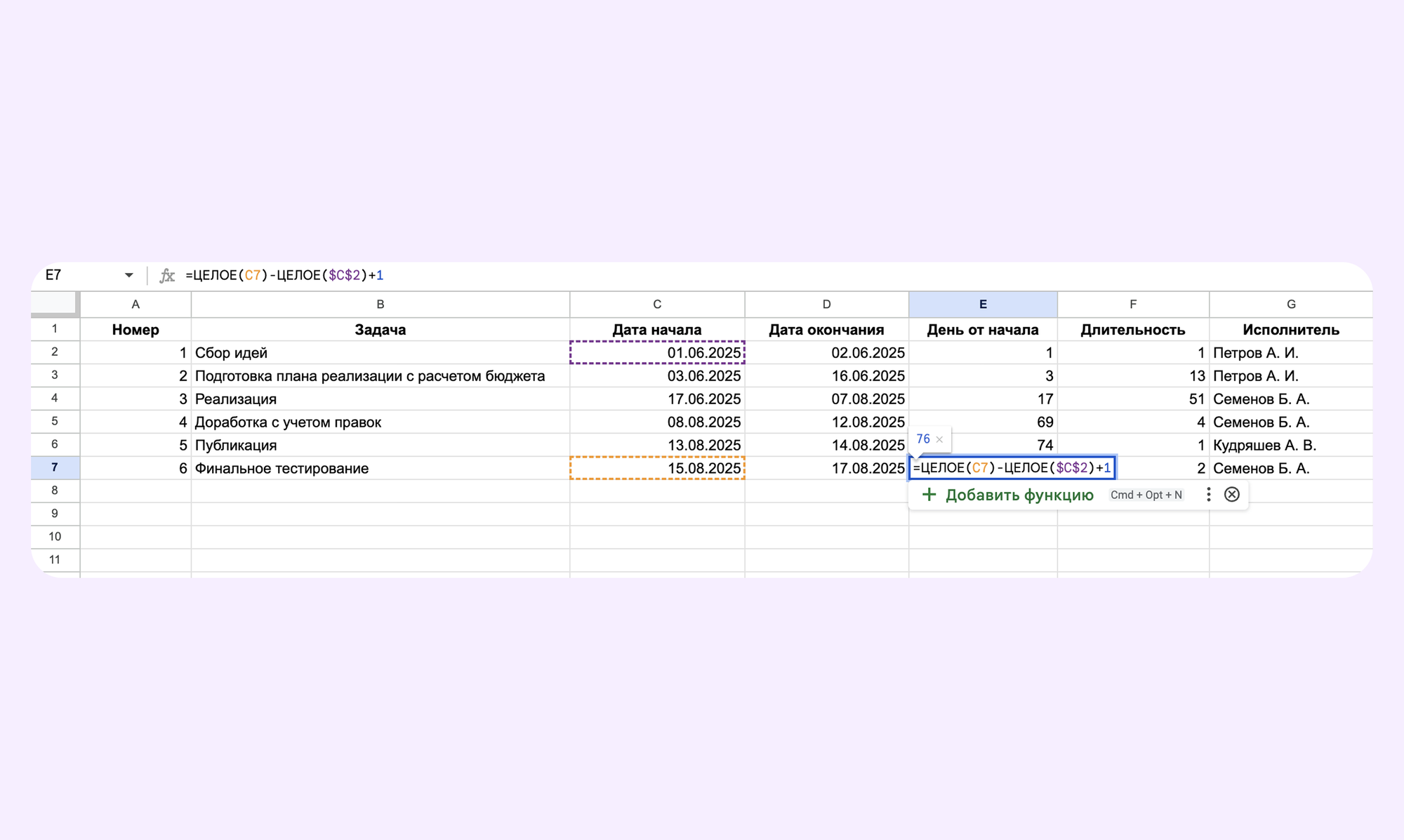Click the 13.08.2025 start date cell
Image resolution: width=1404 pixels, height=840 pixels.
[657, 446]
